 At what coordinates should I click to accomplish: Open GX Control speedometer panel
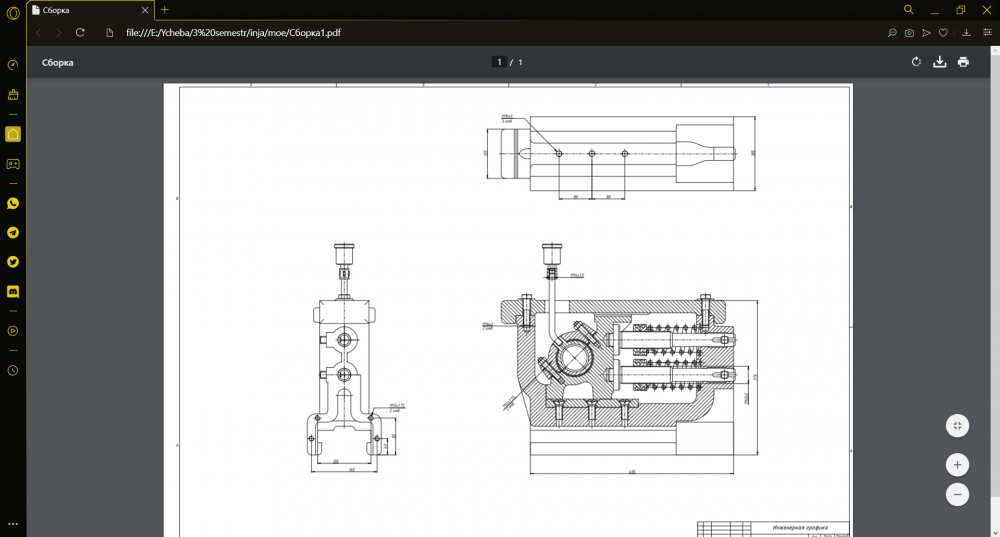tap(13, 65)
